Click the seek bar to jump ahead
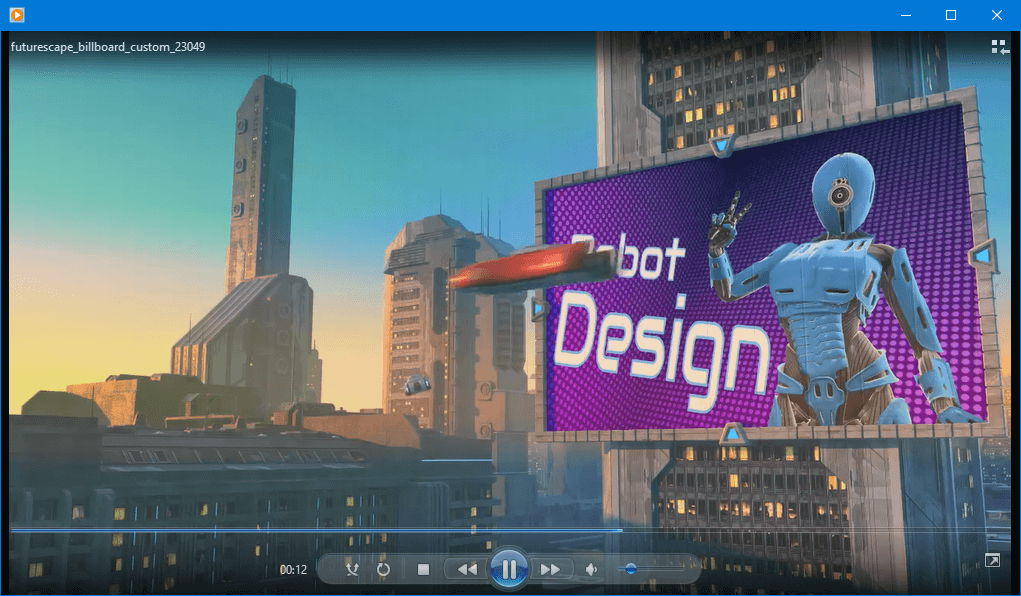 click(x=510, y=530)
